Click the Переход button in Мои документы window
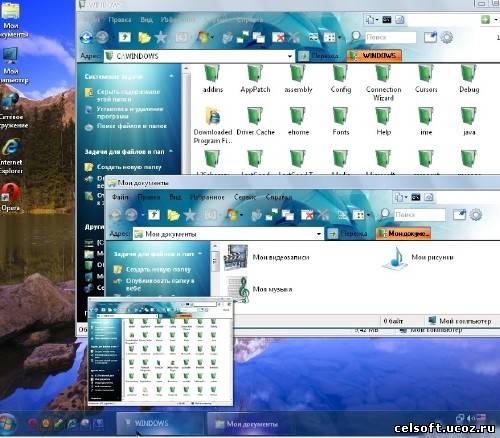 coord(348,234)
